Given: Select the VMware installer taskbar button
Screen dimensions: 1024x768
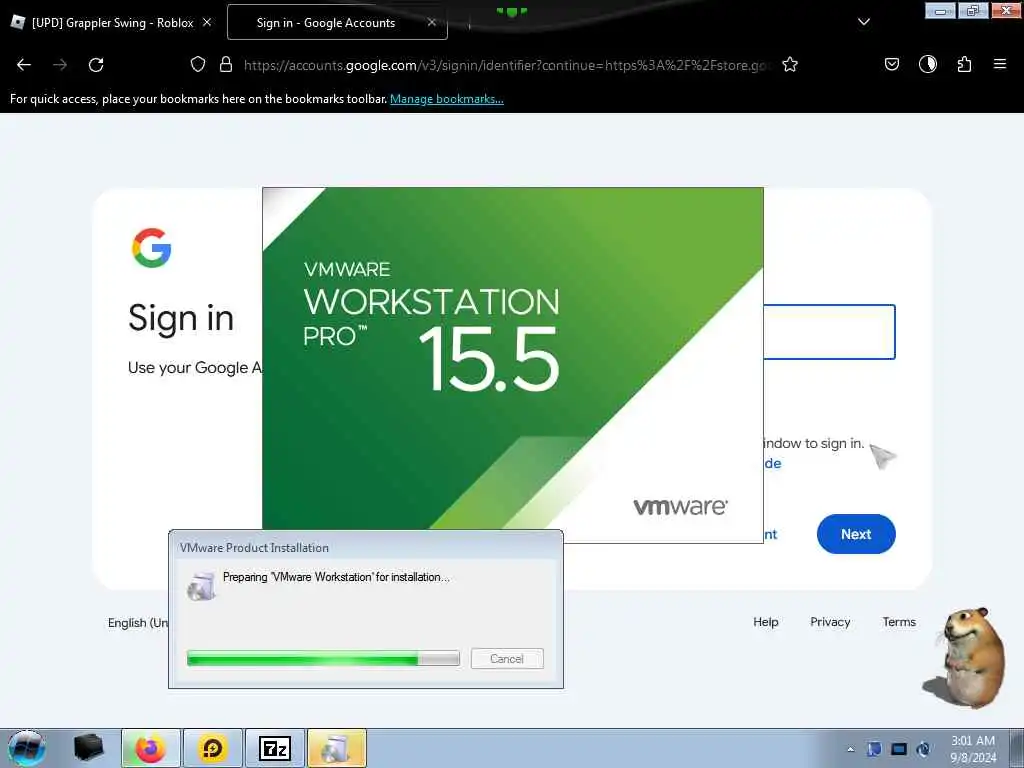Looking at the screenshot, I should click(x=337, y=748).
